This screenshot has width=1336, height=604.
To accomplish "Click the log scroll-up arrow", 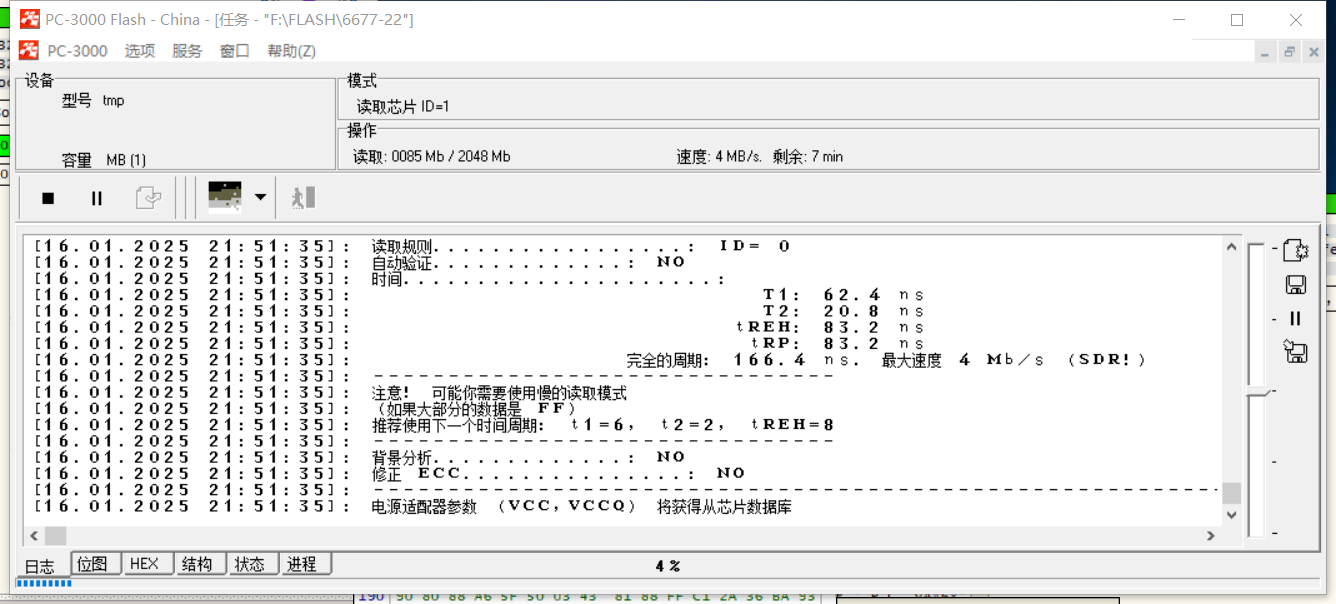I will click(1231, 247).
